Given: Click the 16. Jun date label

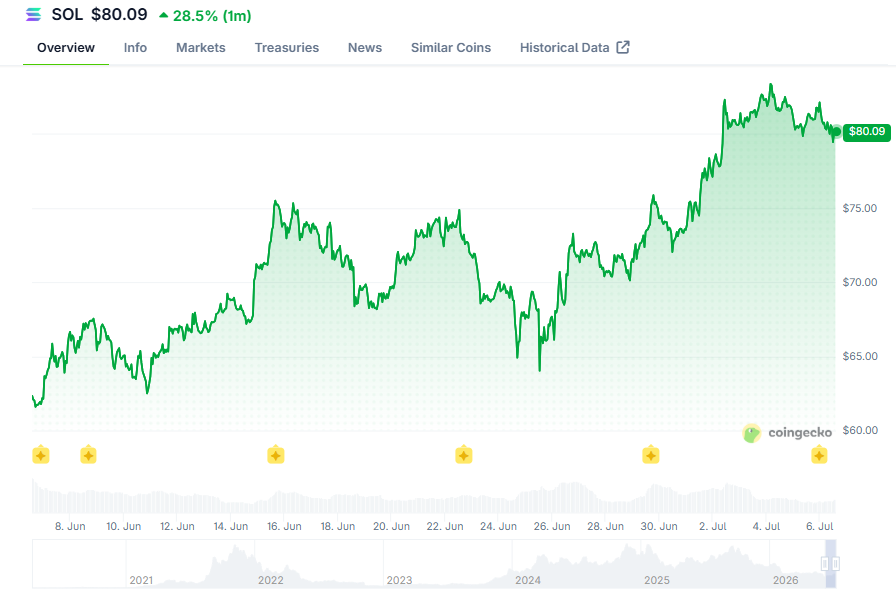Looking at the screenshot, I should (284, 526).
